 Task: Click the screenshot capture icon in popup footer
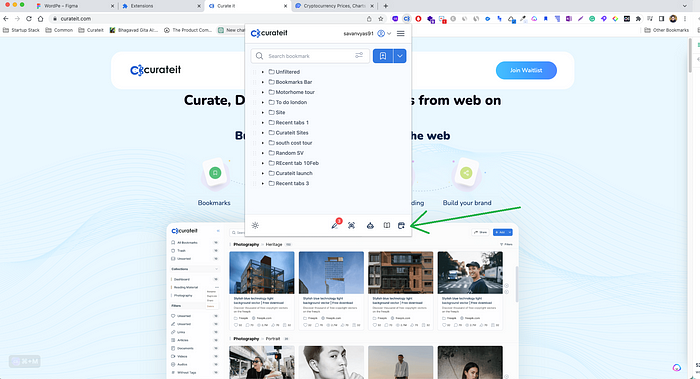click(x=351, y=225)
